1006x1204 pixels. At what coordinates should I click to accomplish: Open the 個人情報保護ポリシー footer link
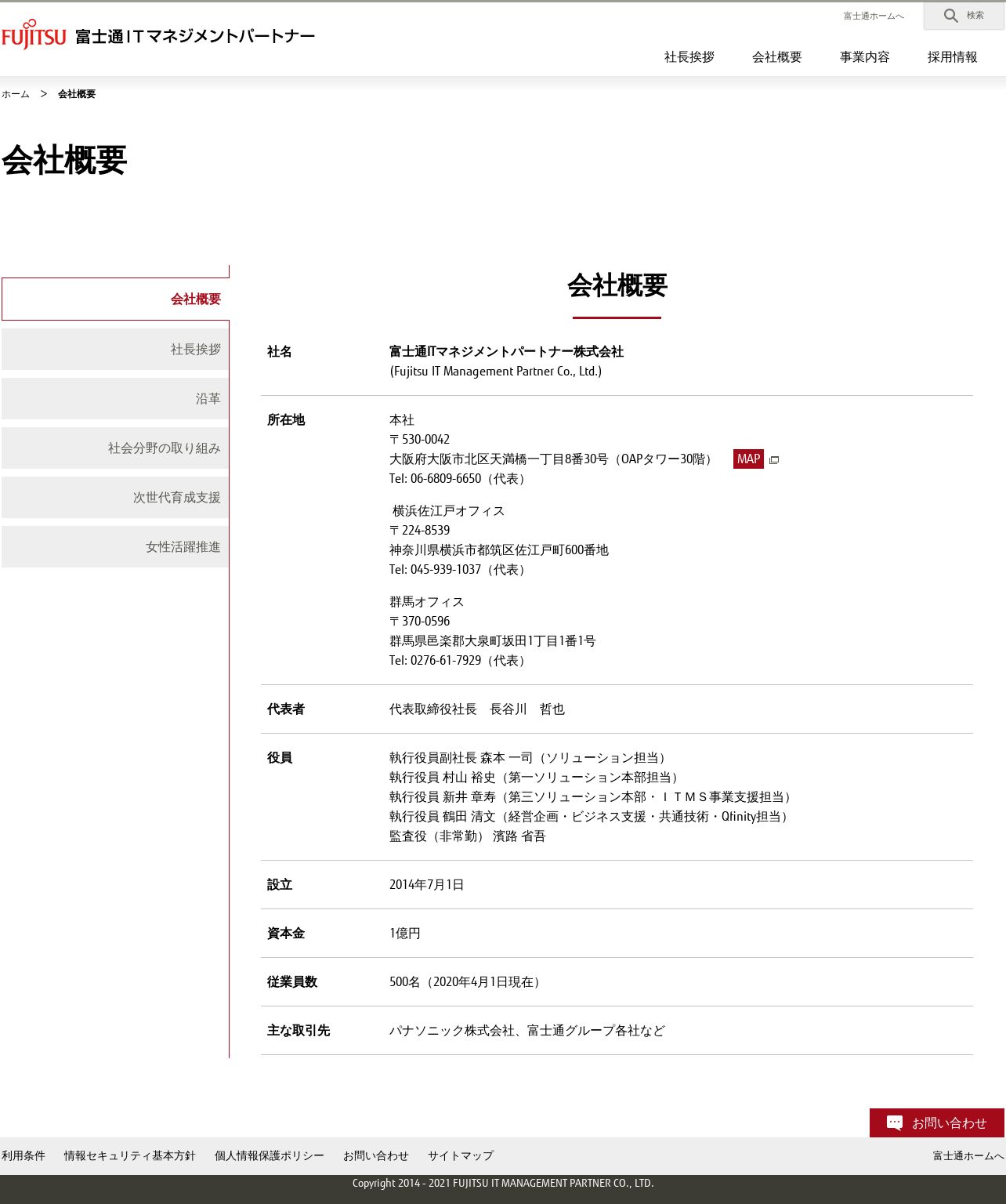(x=270, y=1155)
